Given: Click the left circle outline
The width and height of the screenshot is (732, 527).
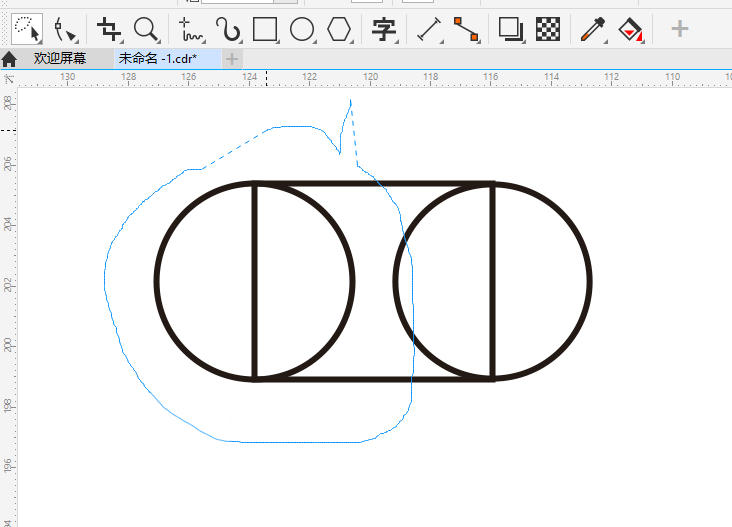Looking at the screenshot, I should pyautogui.click(x=155, y=281).
